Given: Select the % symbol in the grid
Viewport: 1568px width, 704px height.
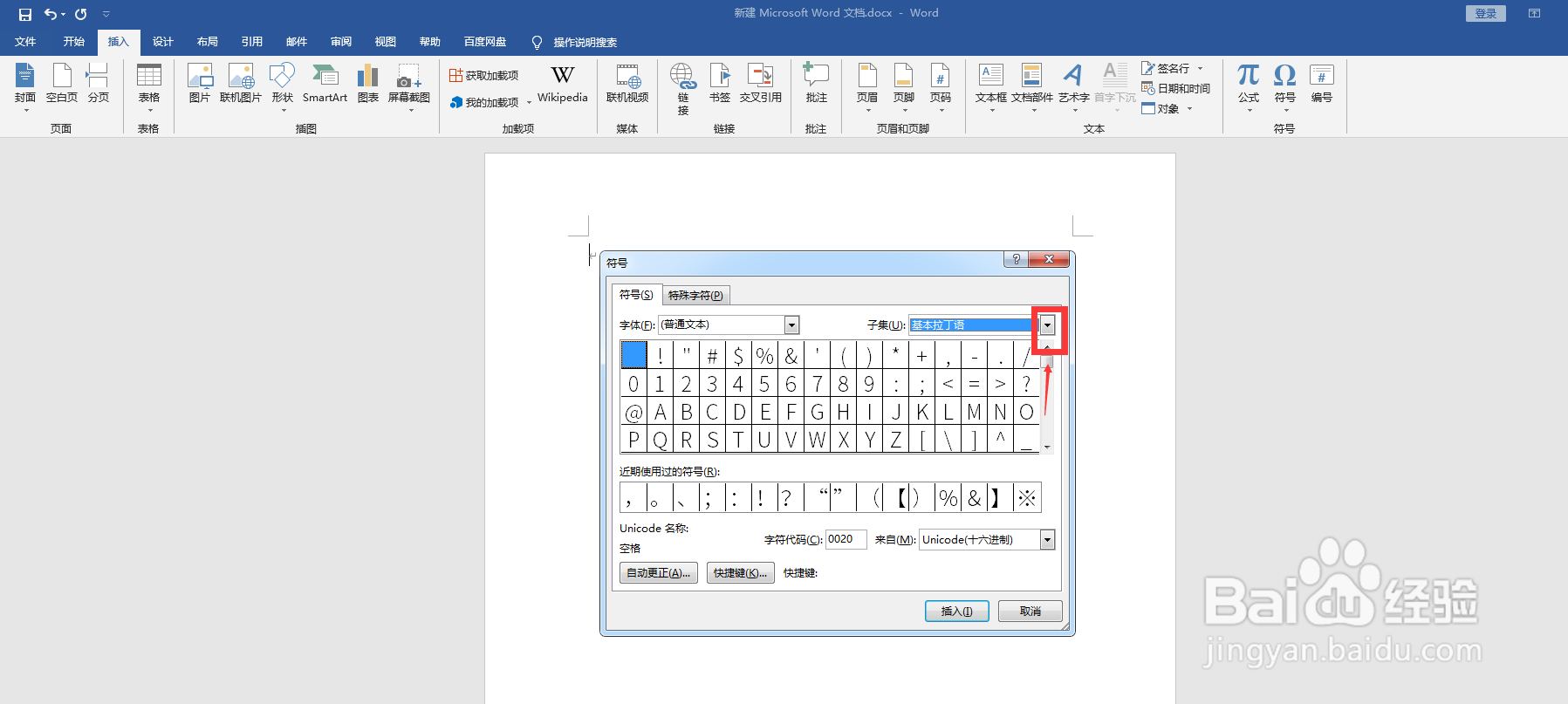Looking at the screenshot, I should point(764,355).
